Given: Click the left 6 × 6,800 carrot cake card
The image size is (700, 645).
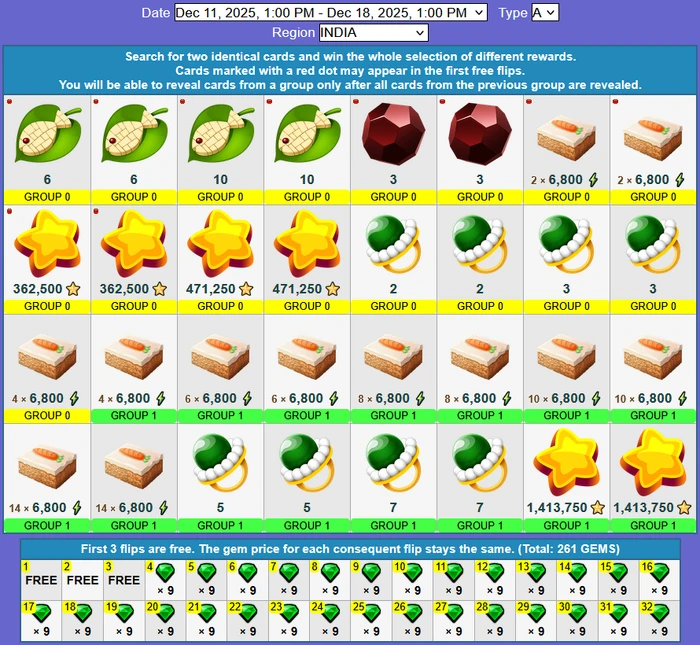Looking at the screenshot, I should (221, 369).
